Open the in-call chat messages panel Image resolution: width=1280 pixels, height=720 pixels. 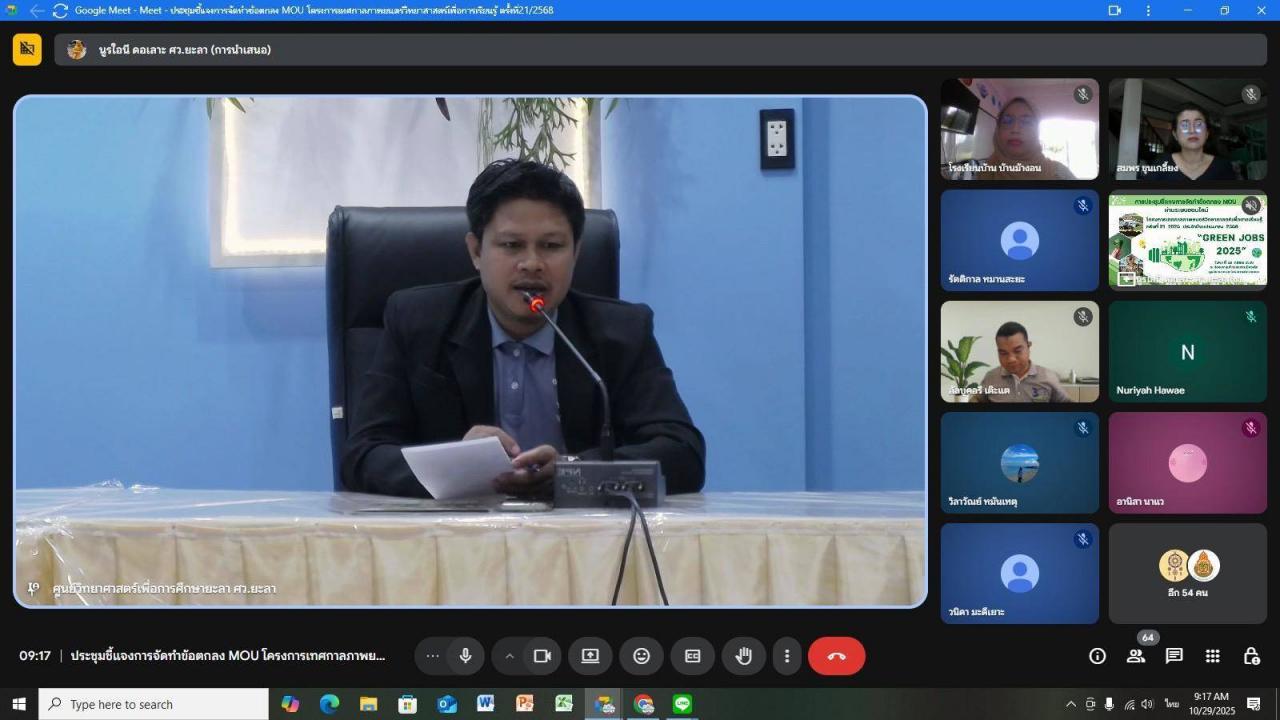(1174, 656)
